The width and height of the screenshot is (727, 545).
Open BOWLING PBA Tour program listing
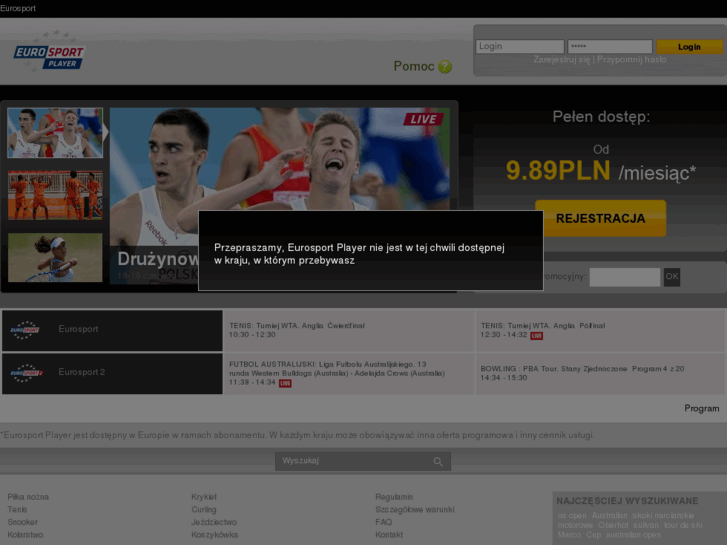600,373
